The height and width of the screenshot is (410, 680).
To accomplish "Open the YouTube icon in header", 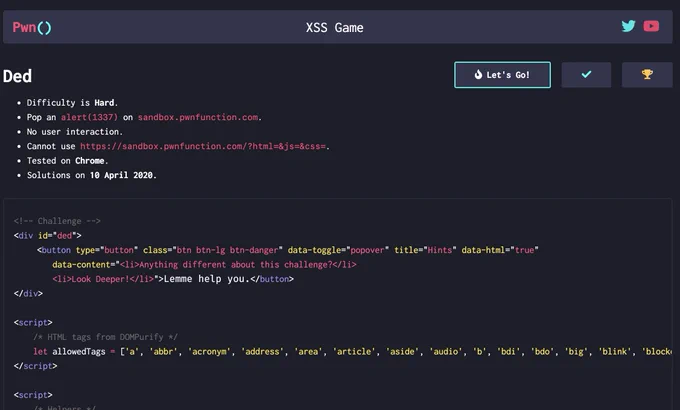I will coord(651,26).
